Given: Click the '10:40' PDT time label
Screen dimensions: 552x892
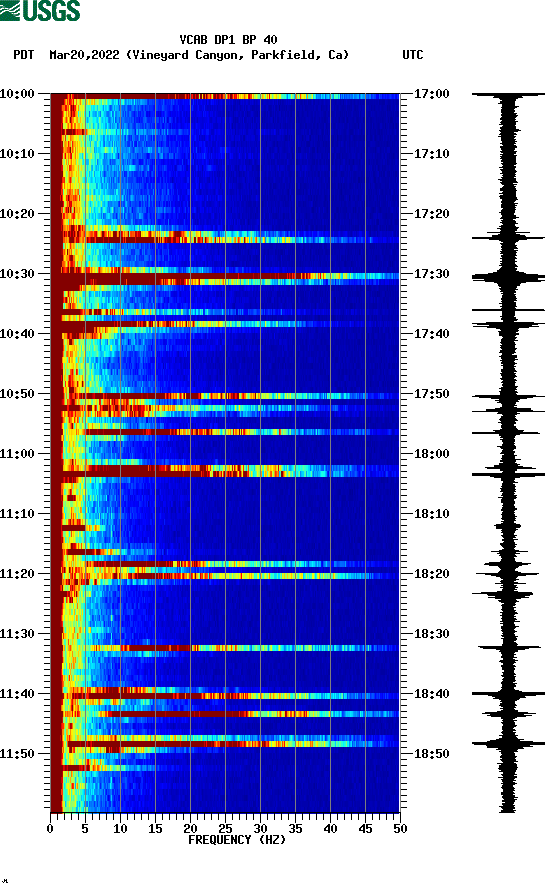Looking at the screenshot, I should [17, 333].
